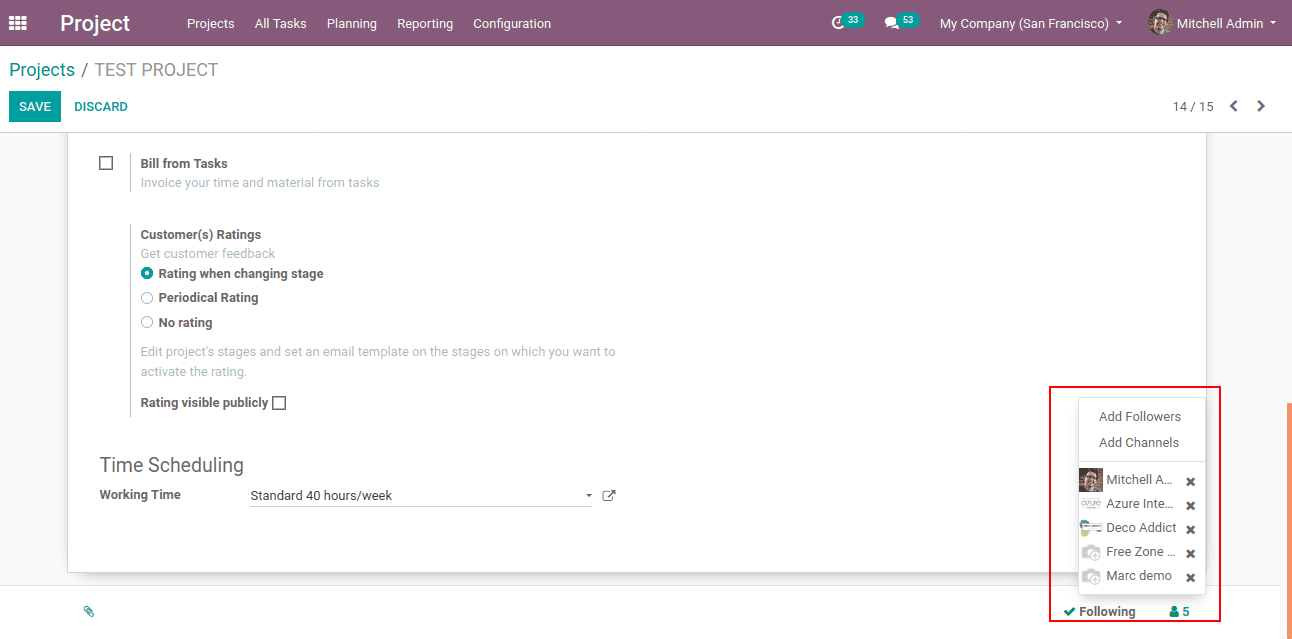Click the Time Scheduling heading
Image resolution: width=1292 pixels, height=639 pixels.
click(172, 465)
